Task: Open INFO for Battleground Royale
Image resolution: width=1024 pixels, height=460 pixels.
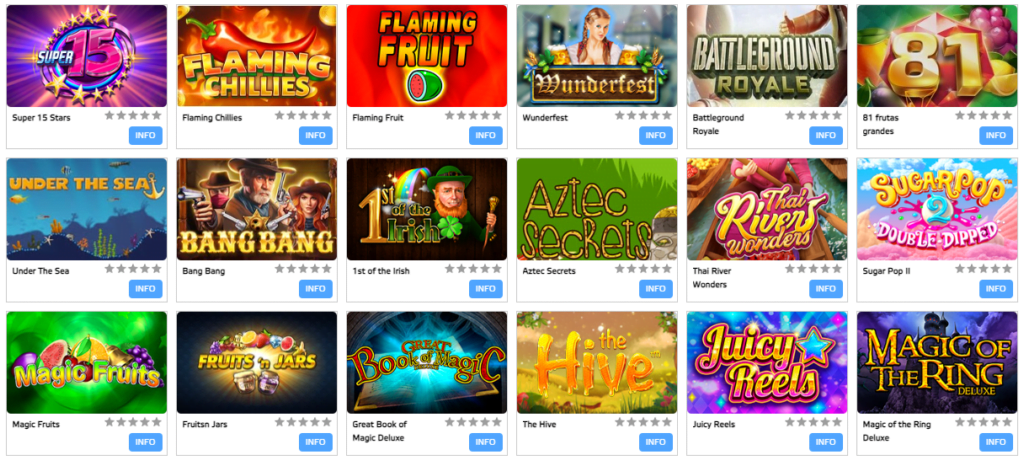Action: click(x=825, y=135)
